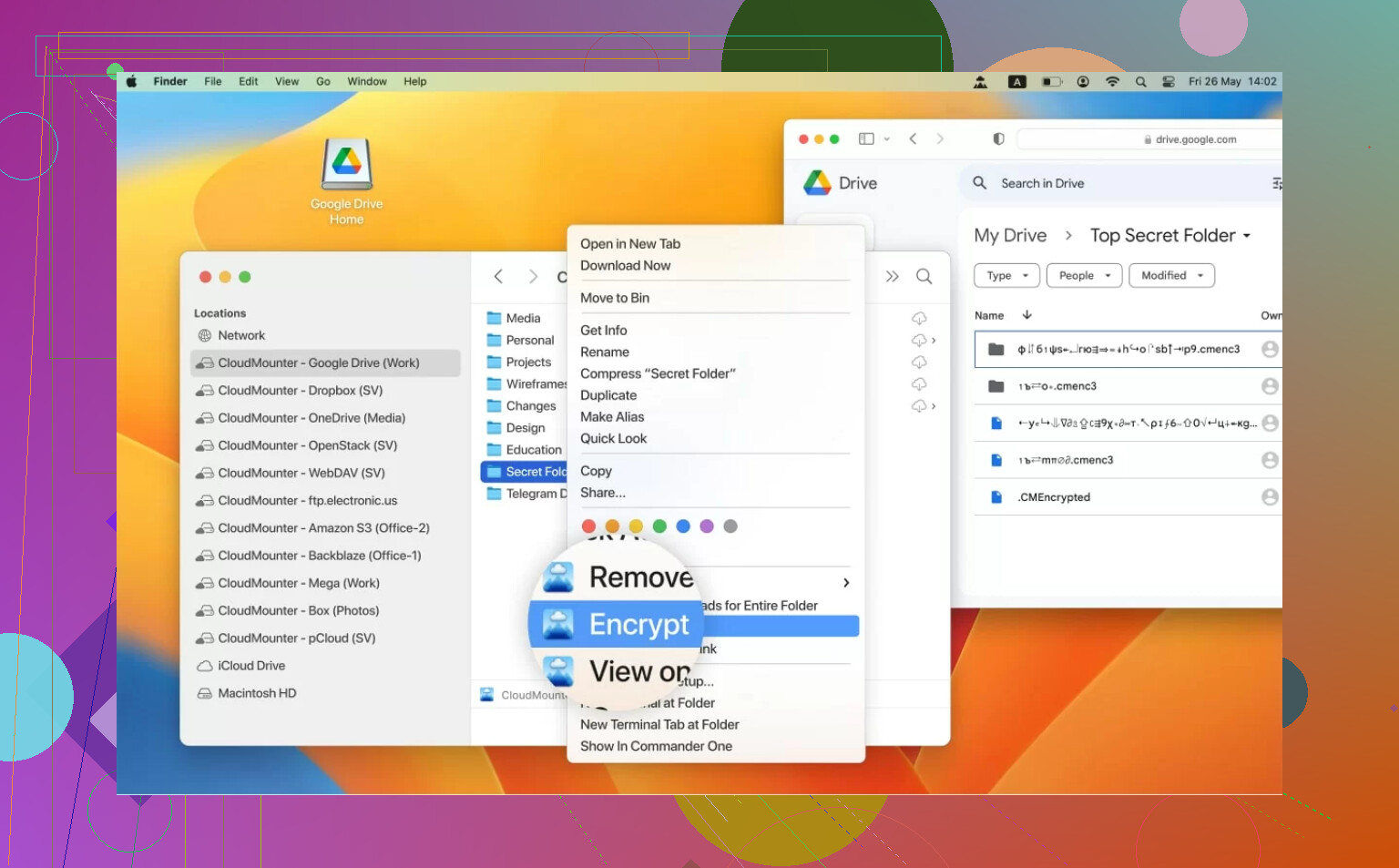Click the Safari privacy shield icon
The height and width of the screenshot is (868, 1399).
pos(998,139)
